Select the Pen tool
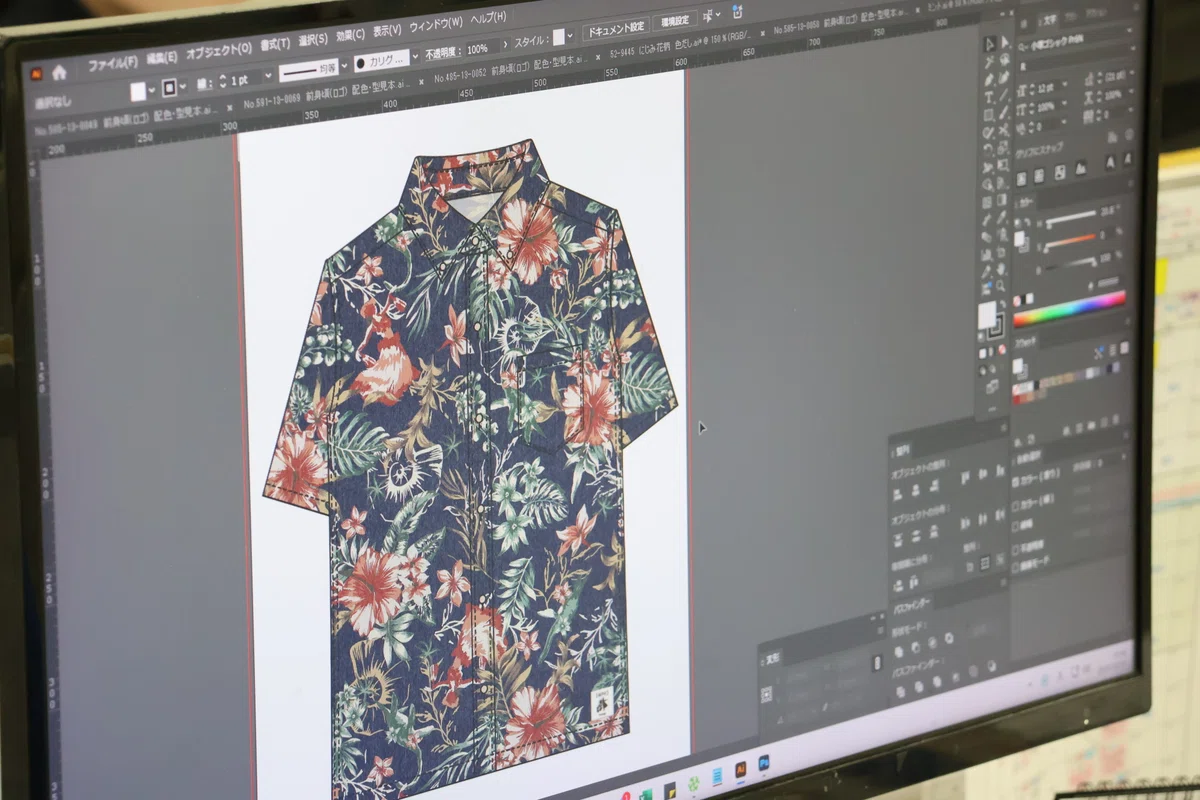 (989, 79)
